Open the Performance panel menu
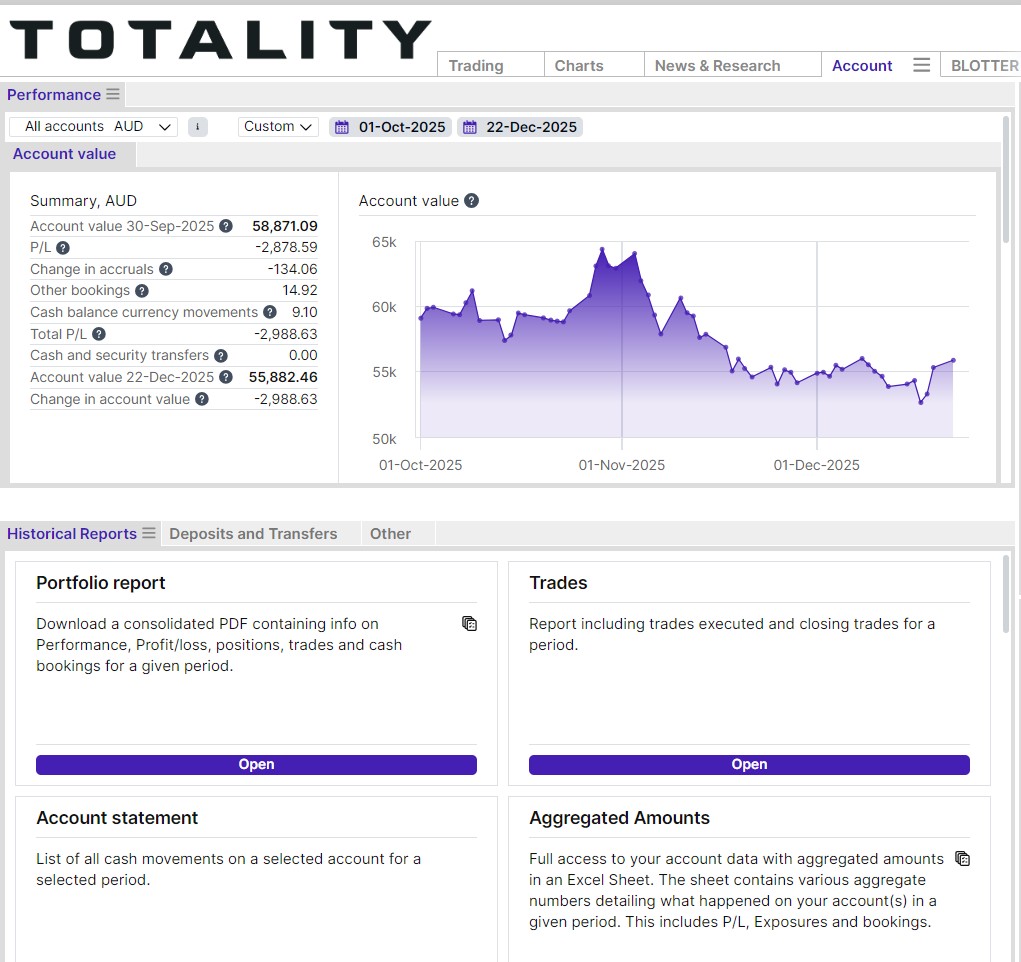 point(113,94)
